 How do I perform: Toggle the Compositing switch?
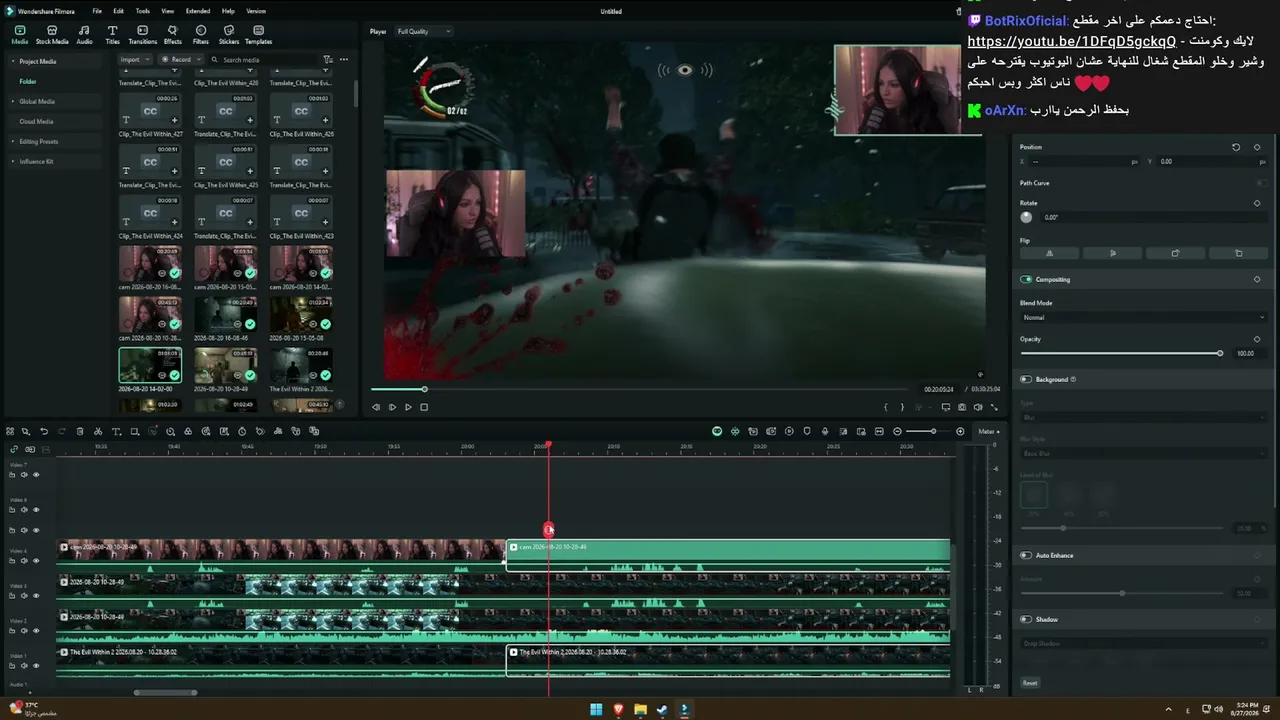tap(1026, 279)
